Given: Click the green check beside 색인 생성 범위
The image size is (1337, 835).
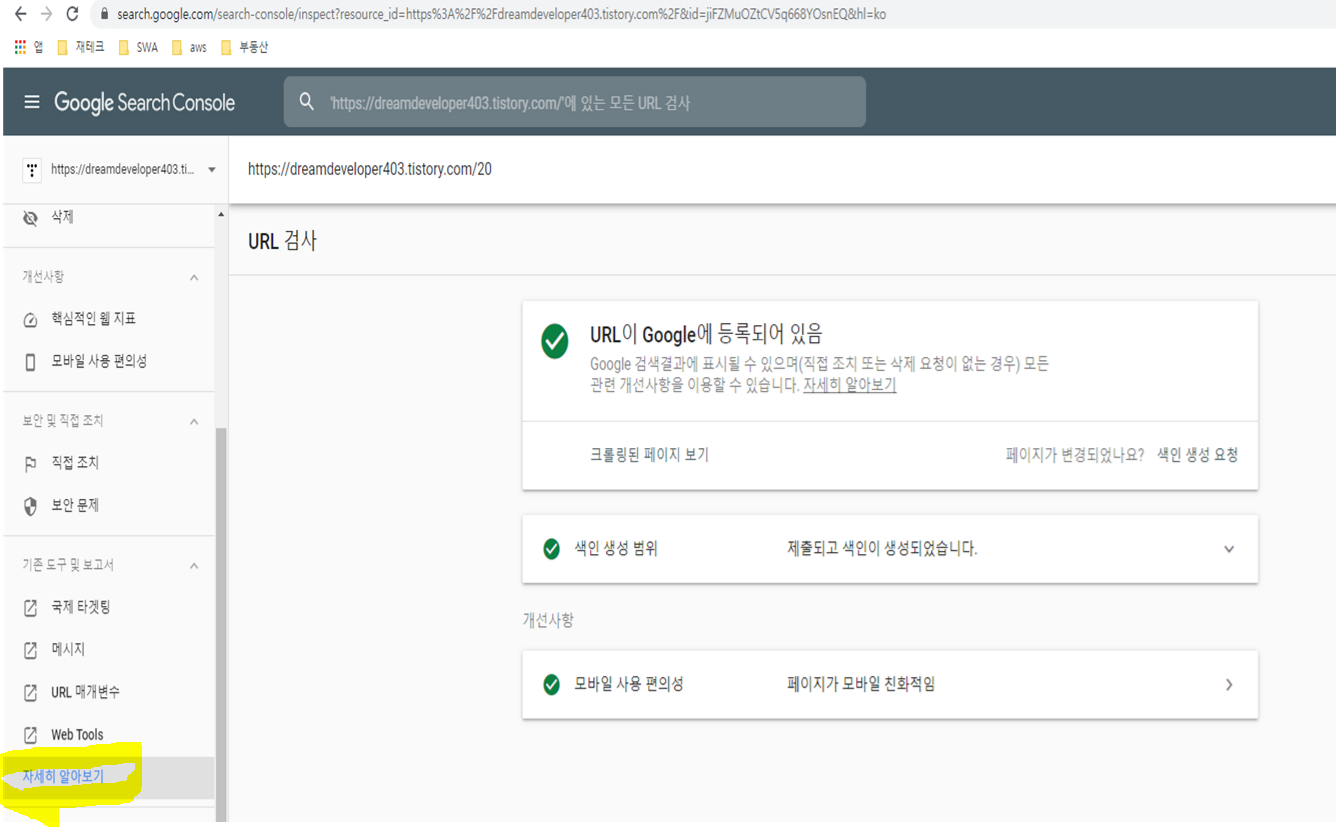Looking at the screenshot, I should click(551, 549).
